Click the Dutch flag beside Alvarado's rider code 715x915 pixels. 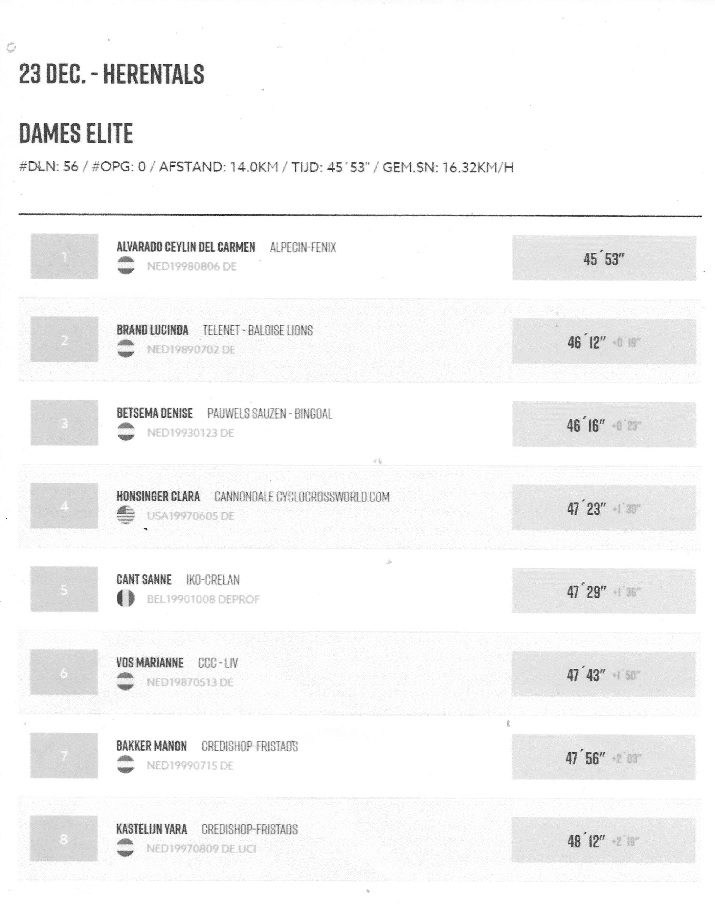127,266
